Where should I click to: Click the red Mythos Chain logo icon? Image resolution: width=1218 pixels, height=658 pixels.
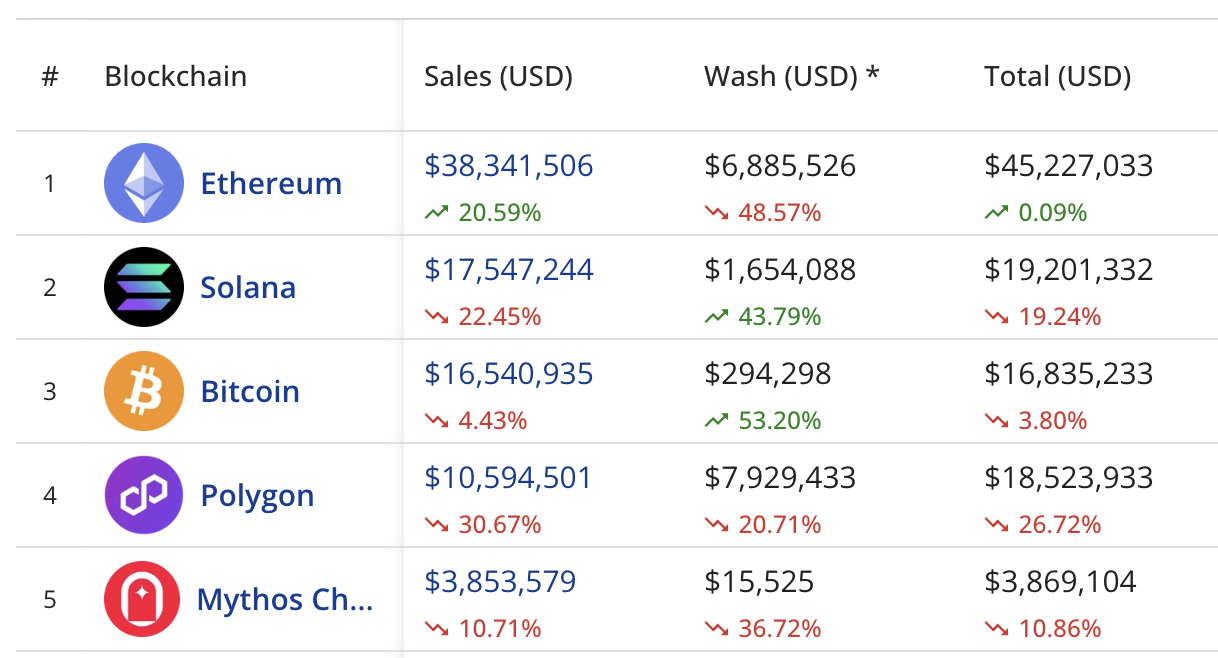pyautogui.click(x=144, y=599)
